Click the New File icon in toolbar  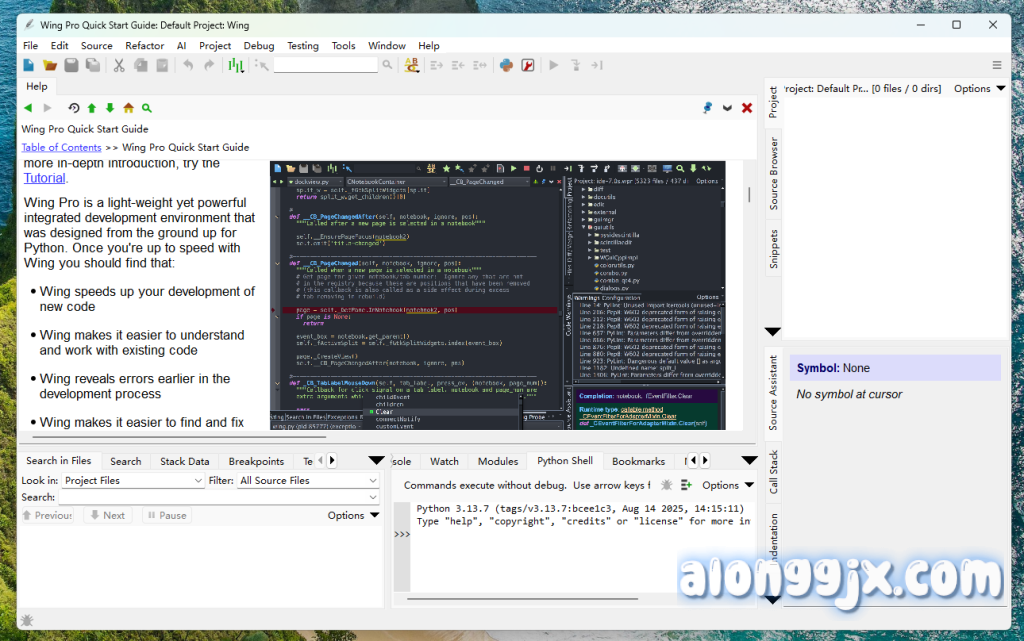29,65
